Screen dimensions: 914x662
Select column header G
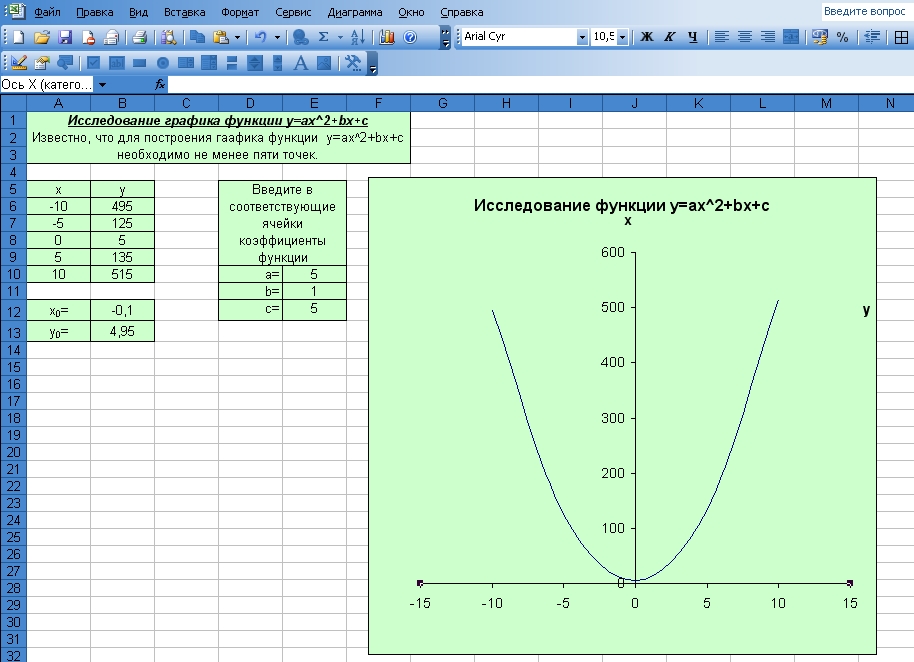[x=442, y=103]
